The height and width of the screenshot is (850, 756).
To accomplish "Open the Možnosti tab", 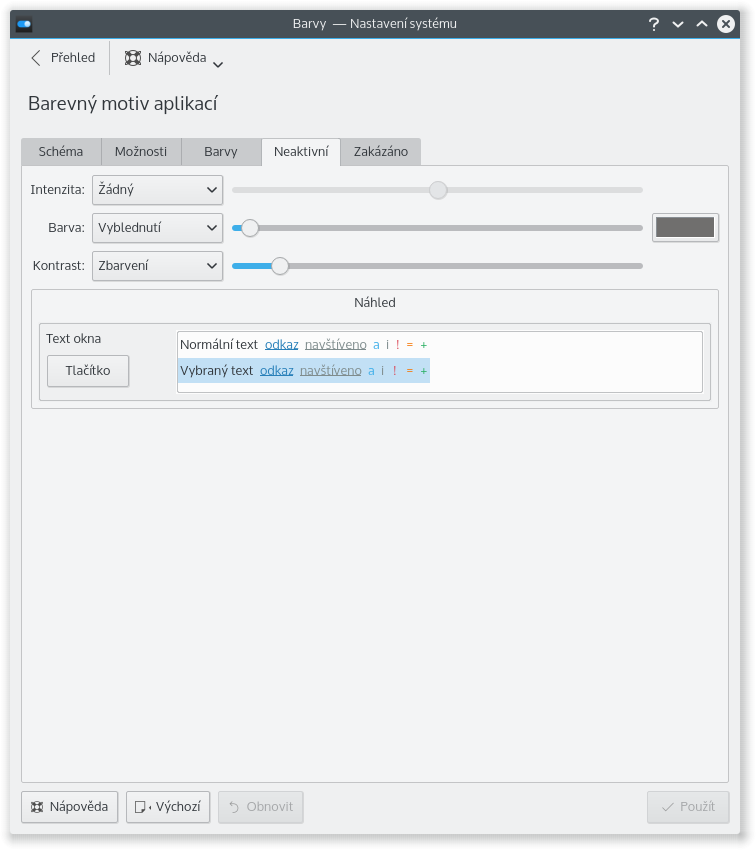I will [141, 152].
